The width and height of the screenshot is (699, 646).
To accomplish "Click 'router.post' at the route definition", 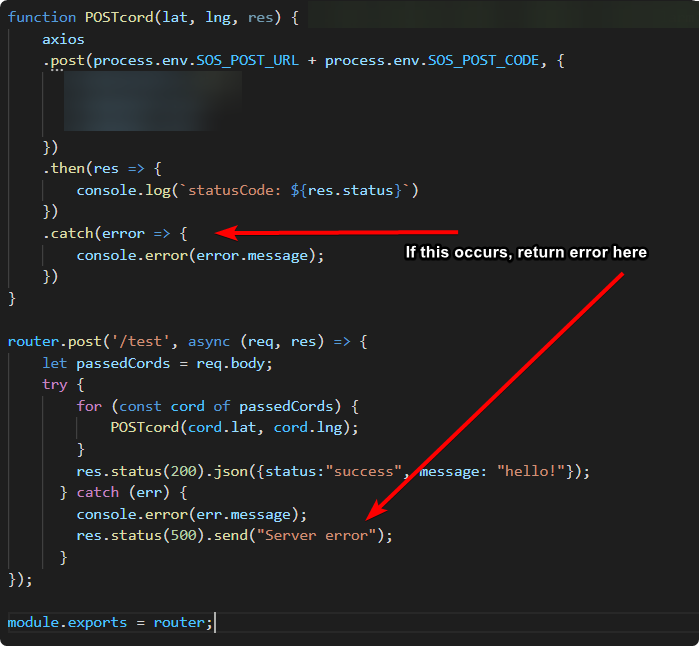I will coord(55,342).
